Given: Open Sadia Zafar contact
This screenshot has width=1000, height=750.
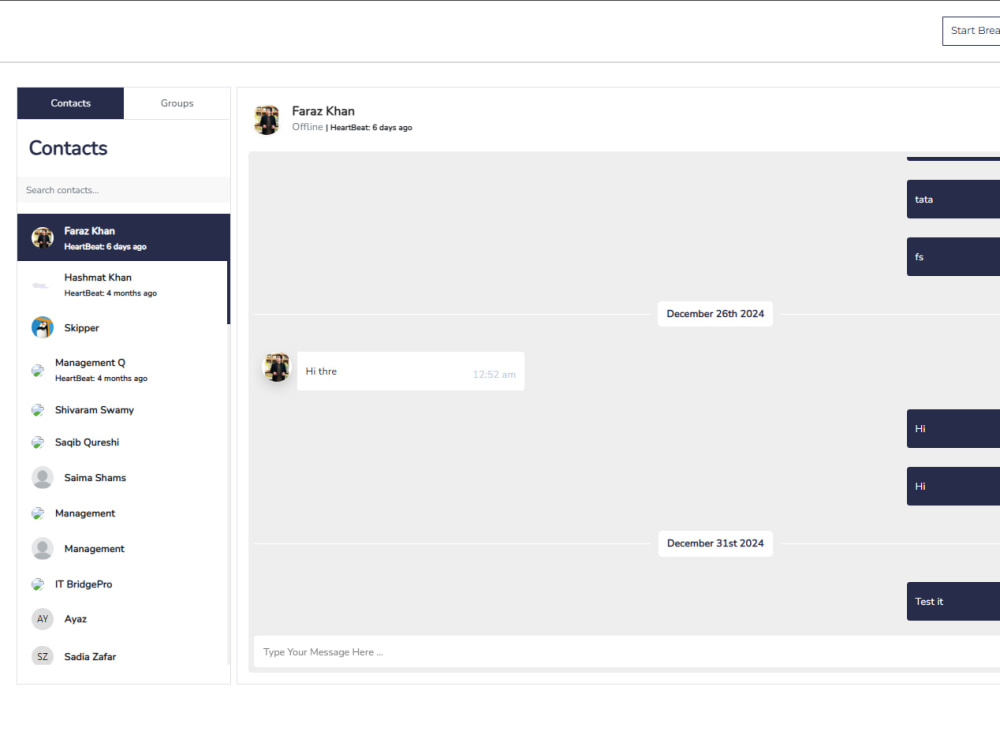Looking at the screenshot, I should click(122, 656).
